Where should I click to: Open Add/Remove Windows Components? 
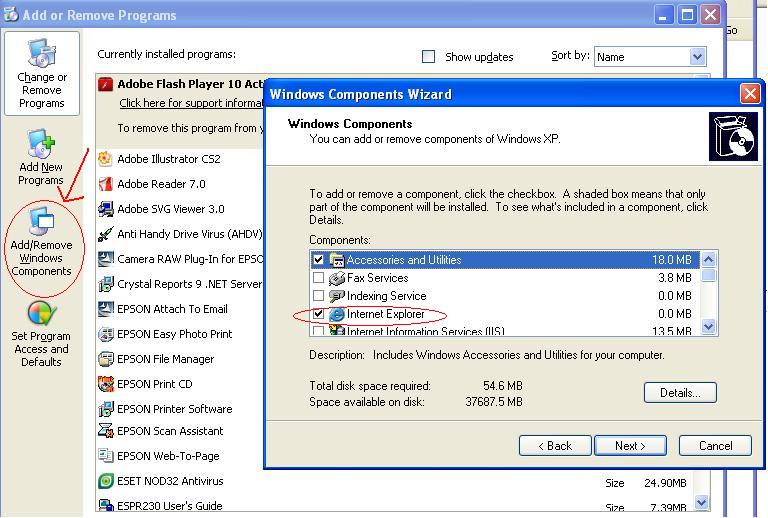pos(42,242)
